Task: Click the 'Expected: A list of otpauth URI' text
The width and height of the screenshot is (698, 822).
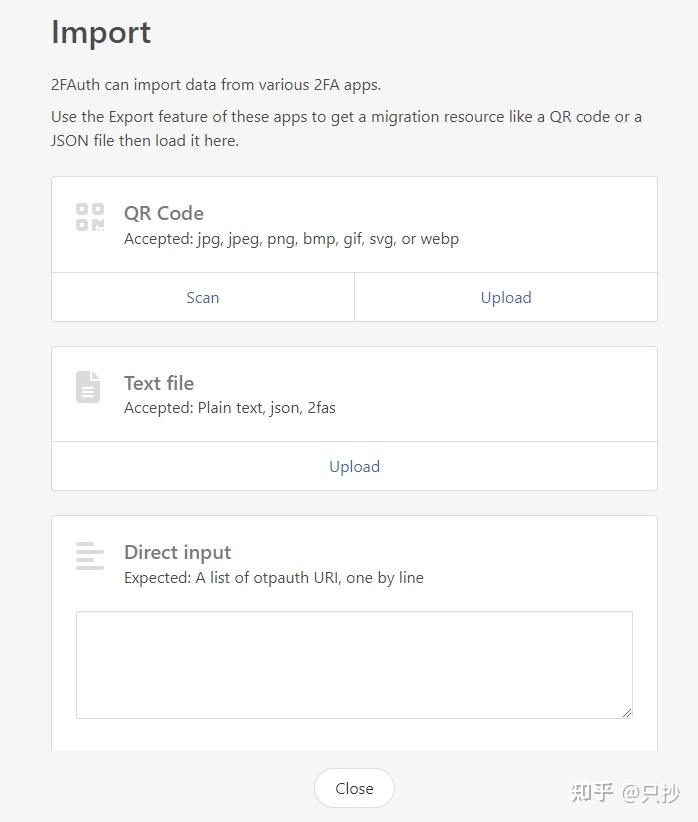Action: pyautogui.click(x=273, y=577)
